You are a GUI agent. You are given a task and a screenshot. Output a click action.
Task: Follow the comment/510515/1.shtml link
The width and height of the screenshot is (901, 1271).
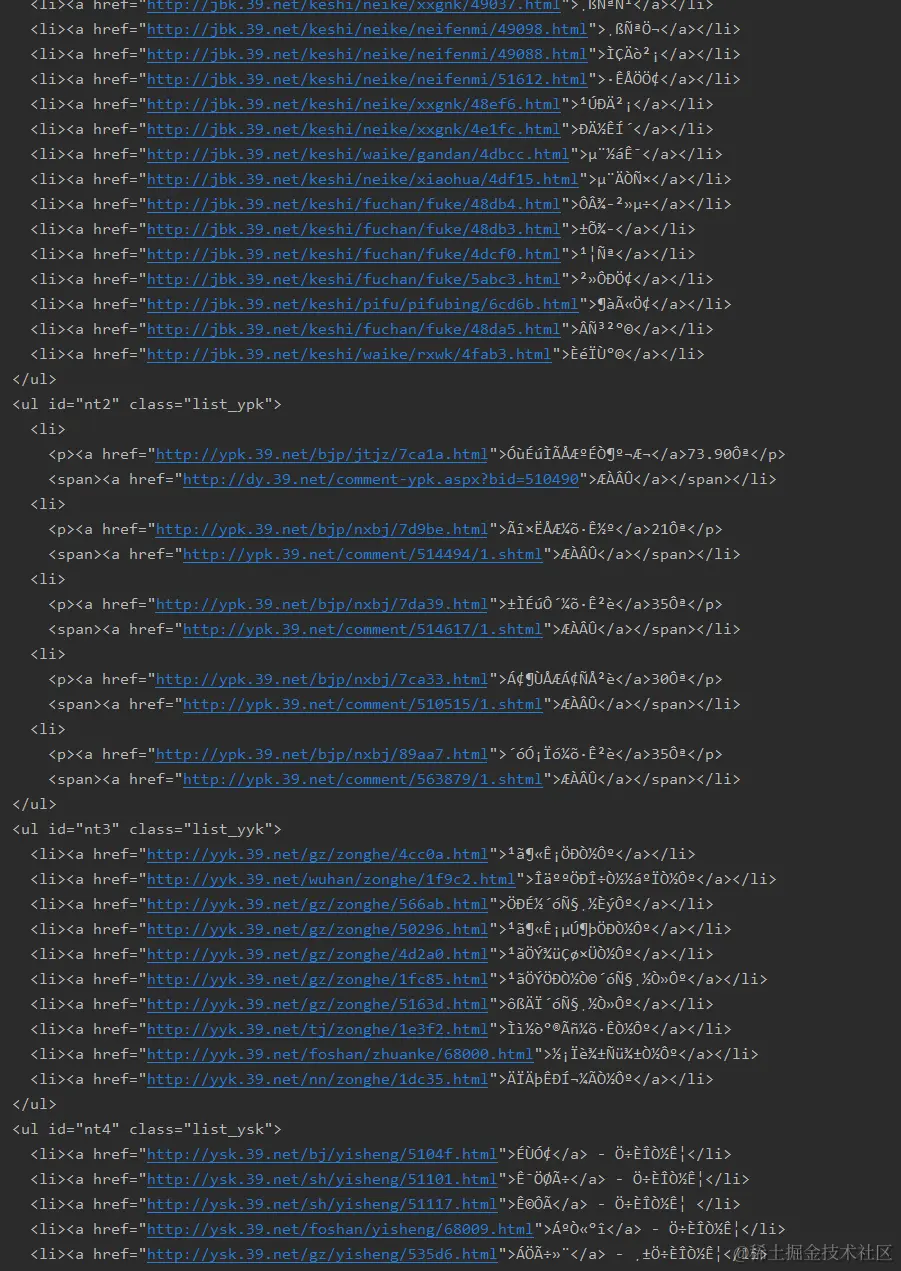pyautogui.click(x=363, y=704)
